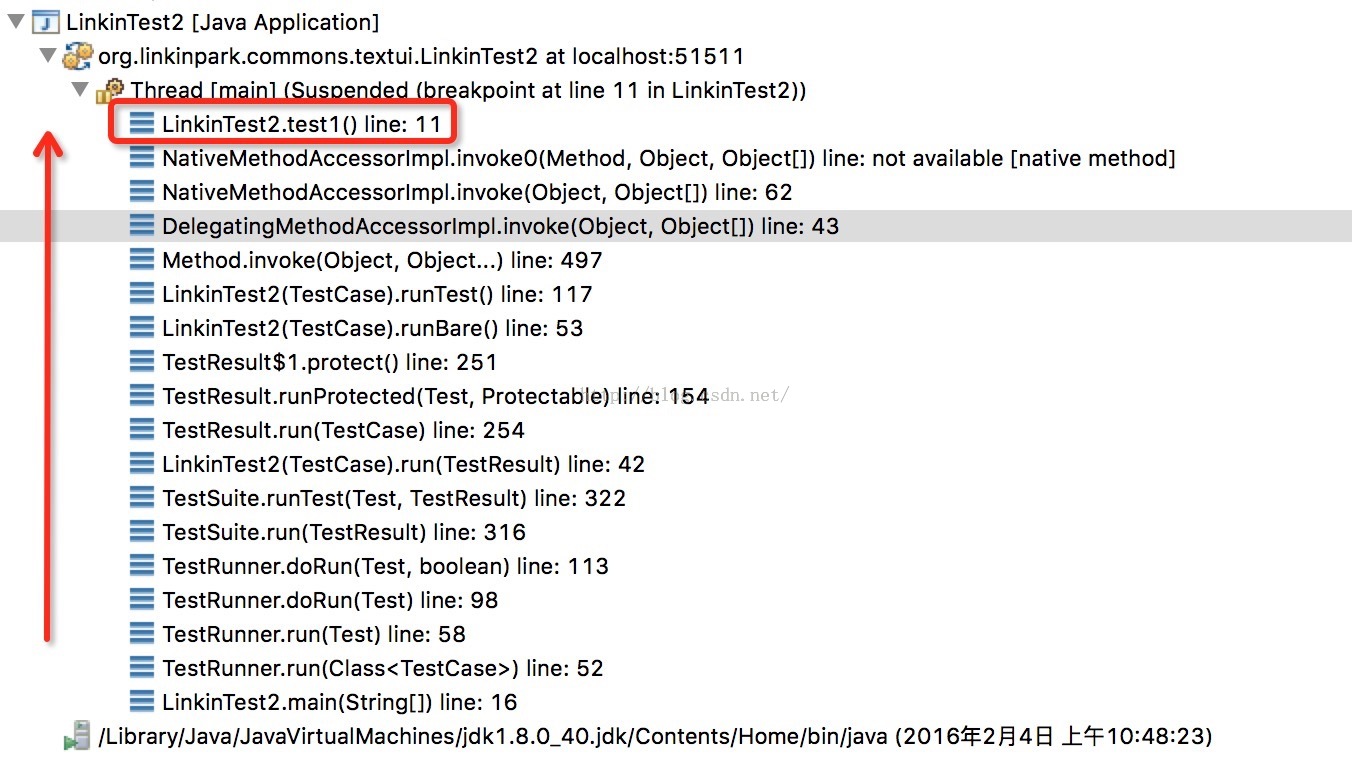
Task: Click the stack frame icon beside LinkinTest2.main
Action: (142, 703)
